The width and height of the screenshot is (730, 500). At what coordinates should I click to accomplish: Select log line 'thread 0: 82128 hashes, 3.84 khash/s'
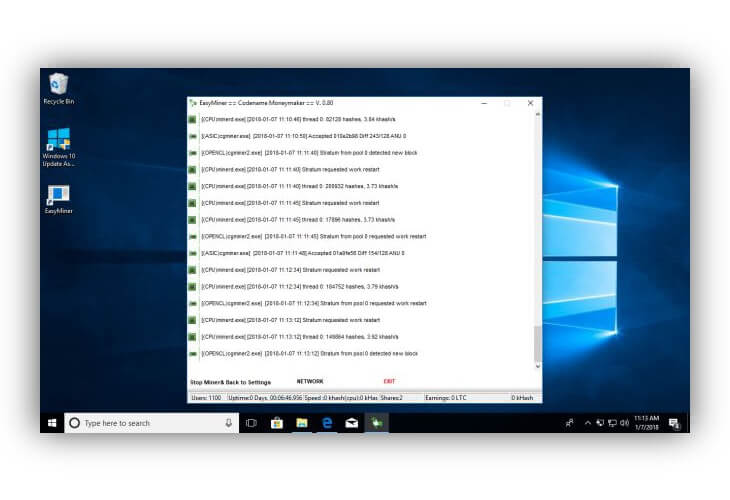(x=298, y=120)
